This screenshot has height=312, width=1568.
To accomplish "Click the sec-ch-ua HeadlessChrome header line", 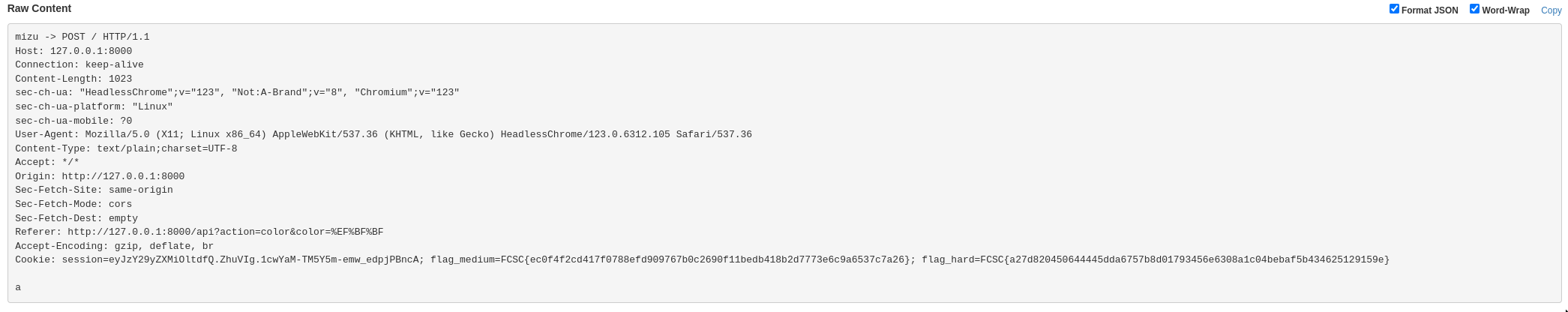I will click(237, 92).
